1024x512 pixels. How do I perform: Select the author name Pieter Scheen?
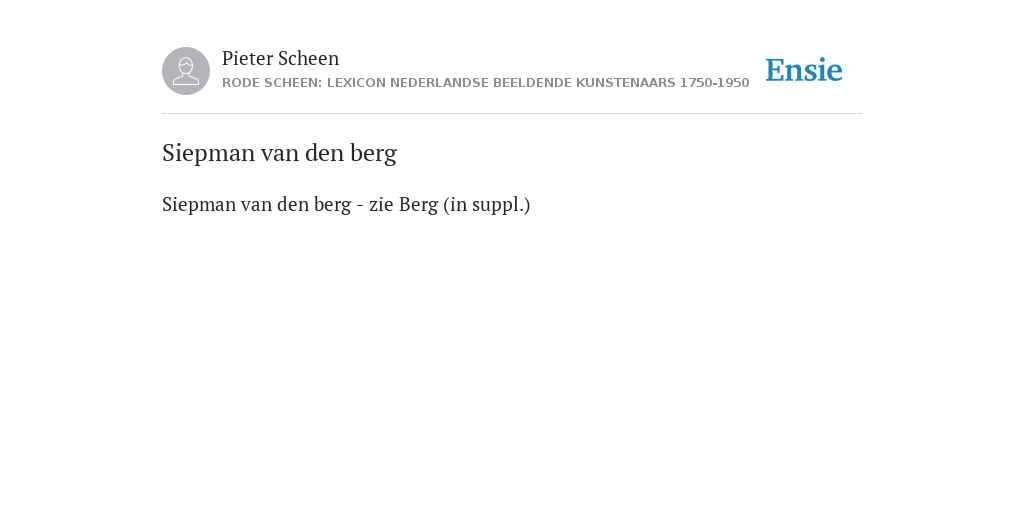(280, 58)
